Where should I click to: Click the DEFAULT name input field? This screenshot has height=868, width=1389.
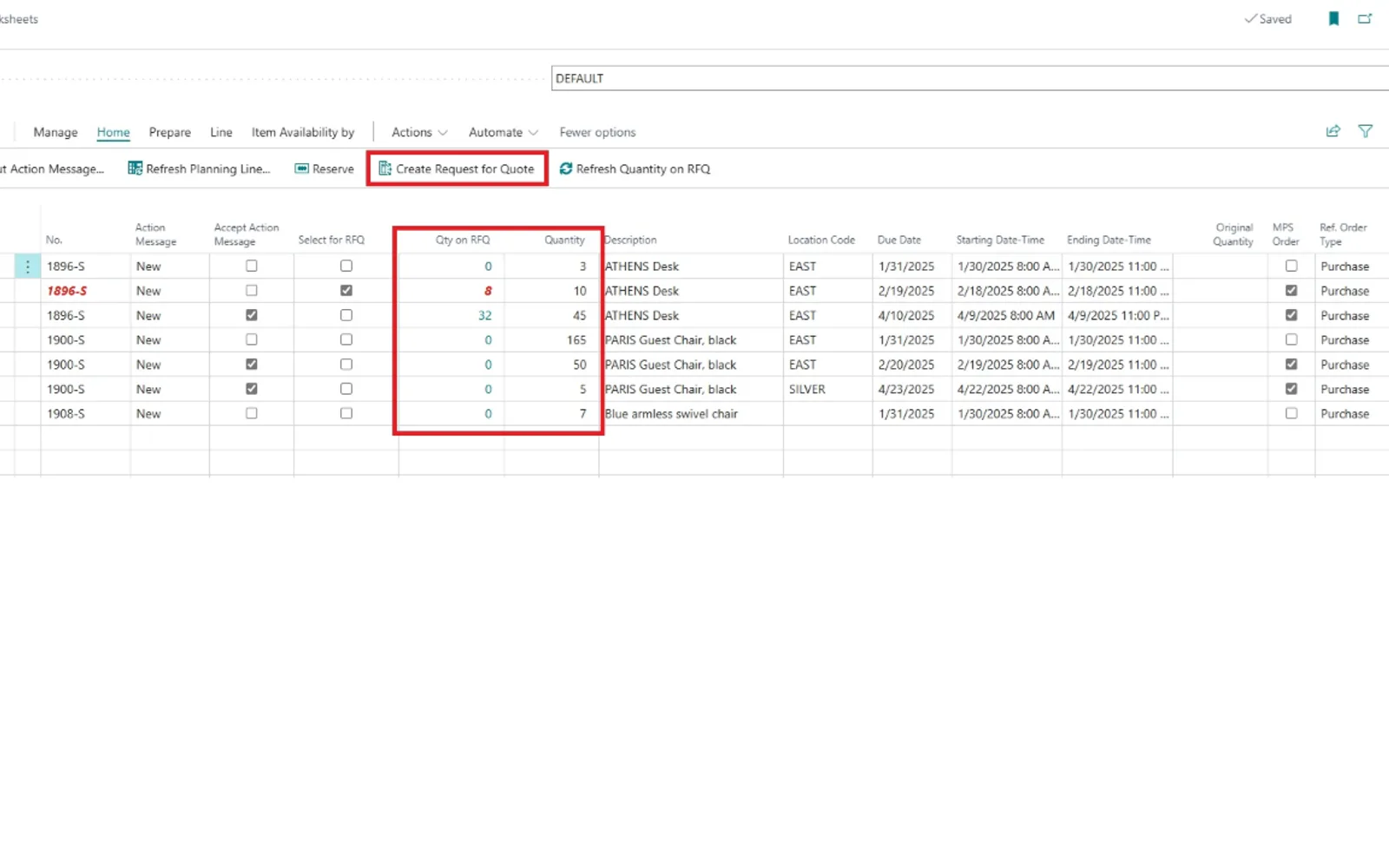[x=970, y=78]
